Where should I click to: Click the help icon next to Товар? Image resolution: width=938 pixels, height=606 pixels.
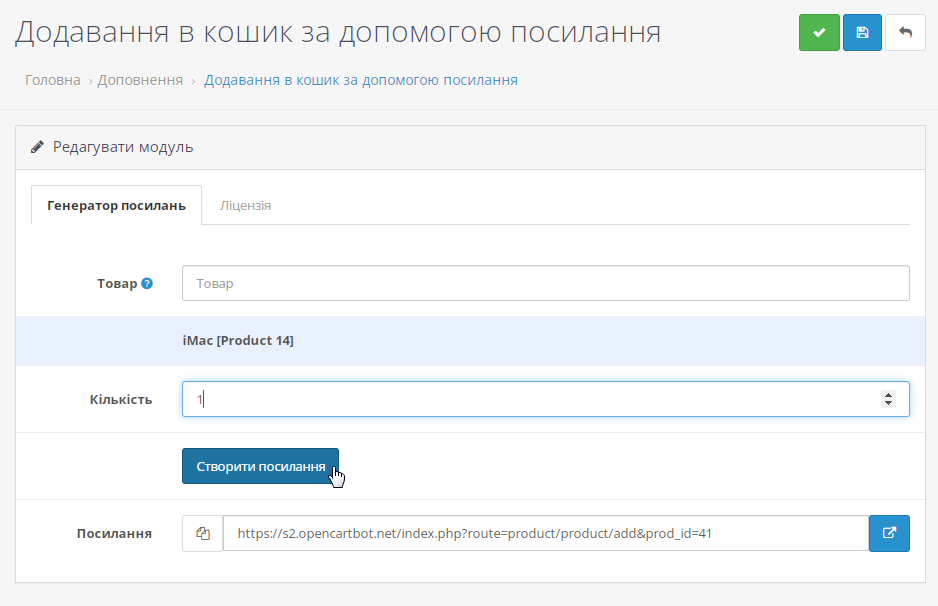click(x=147, y=283)
